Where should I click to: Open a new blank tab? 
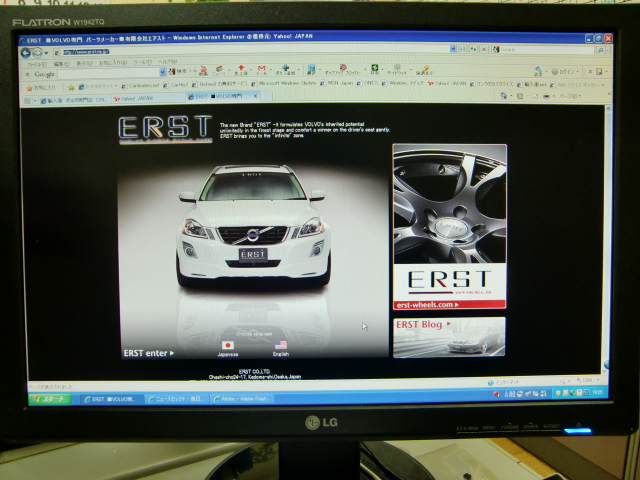[266, 96]
